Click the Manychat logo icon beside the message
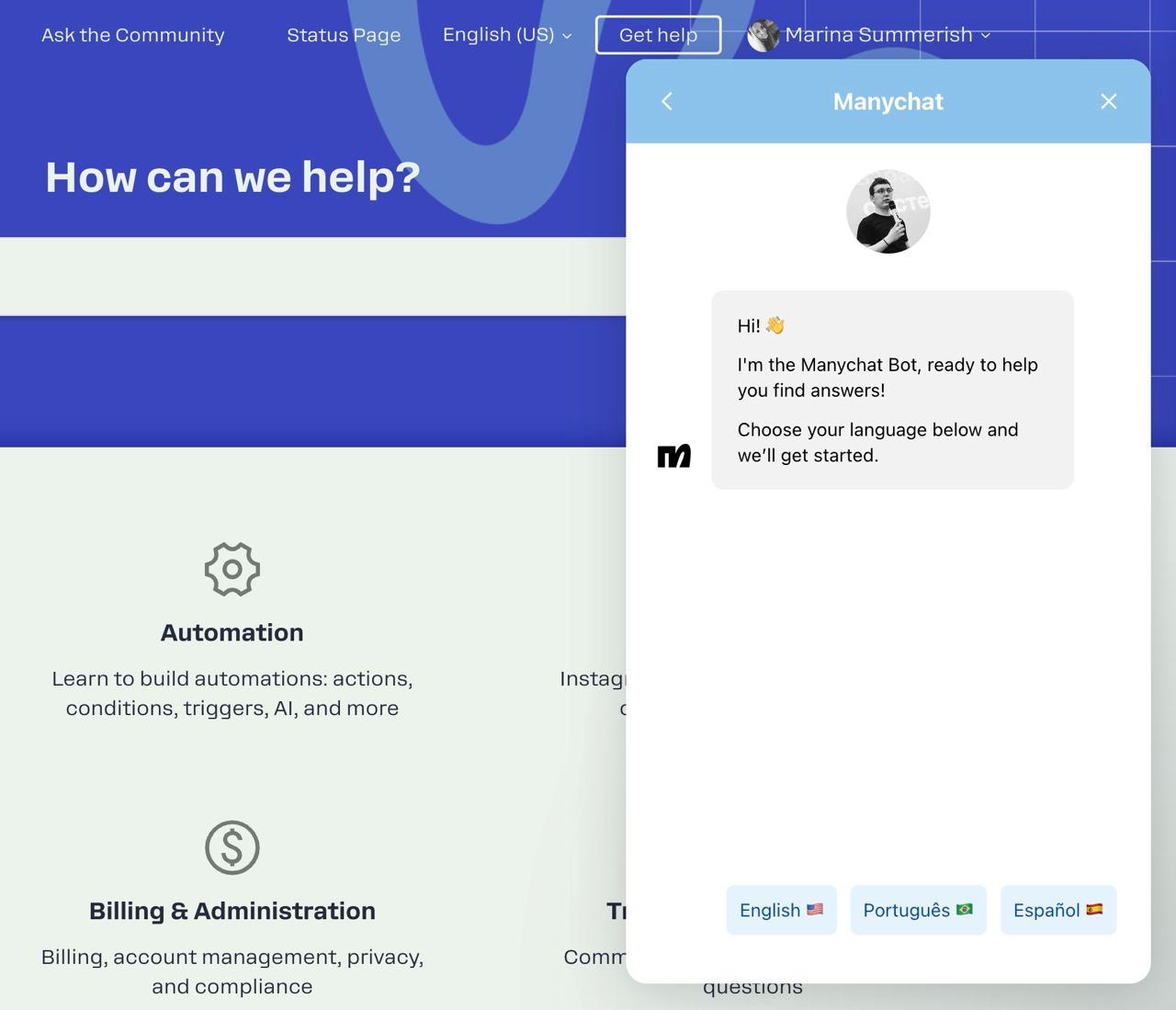 (674, 456)
